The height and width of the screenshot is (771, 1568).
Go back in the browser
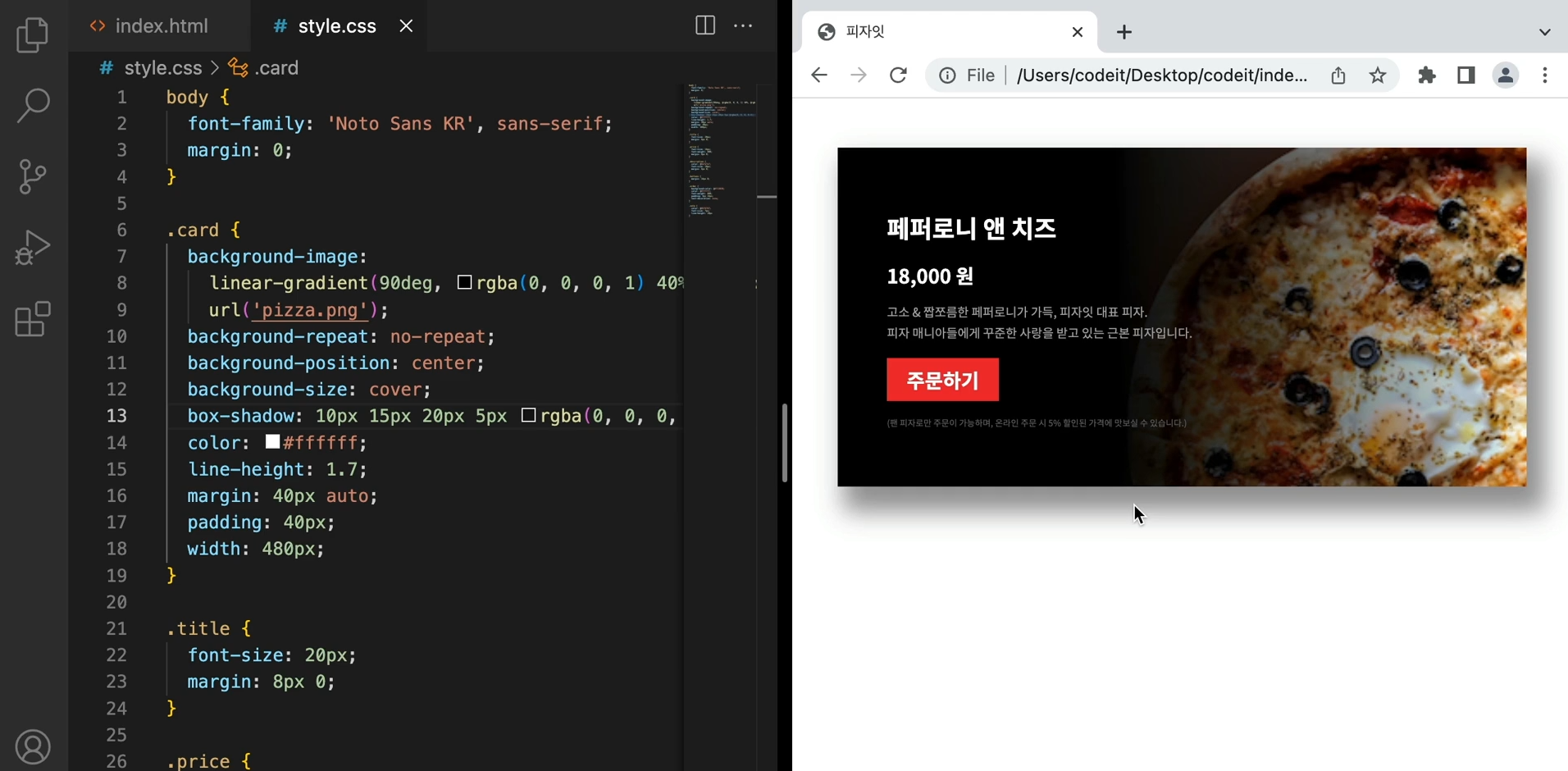[818, 75]
